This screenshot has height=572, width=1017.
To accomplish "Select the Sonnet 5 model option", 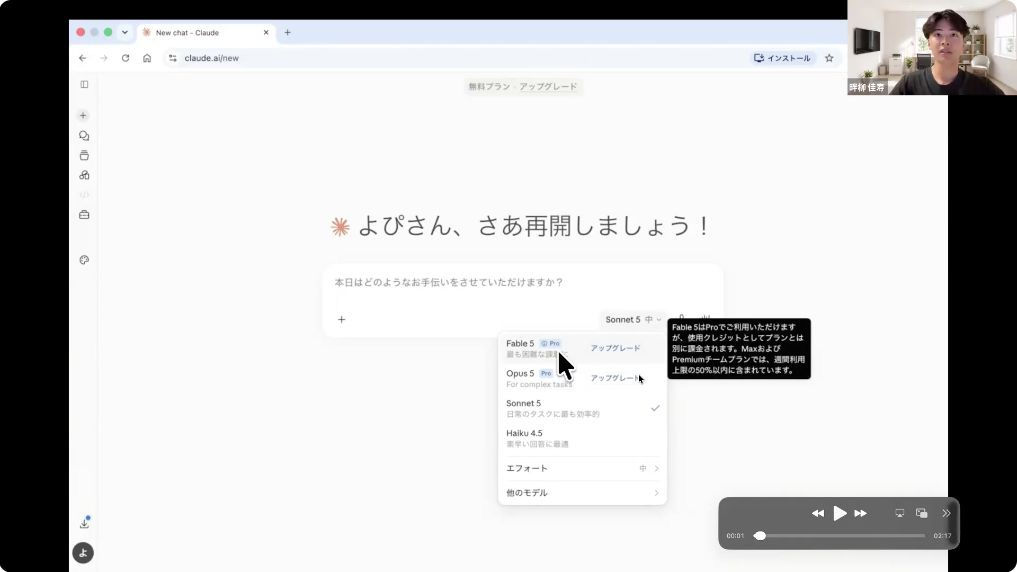I will [x=582, y=408].
